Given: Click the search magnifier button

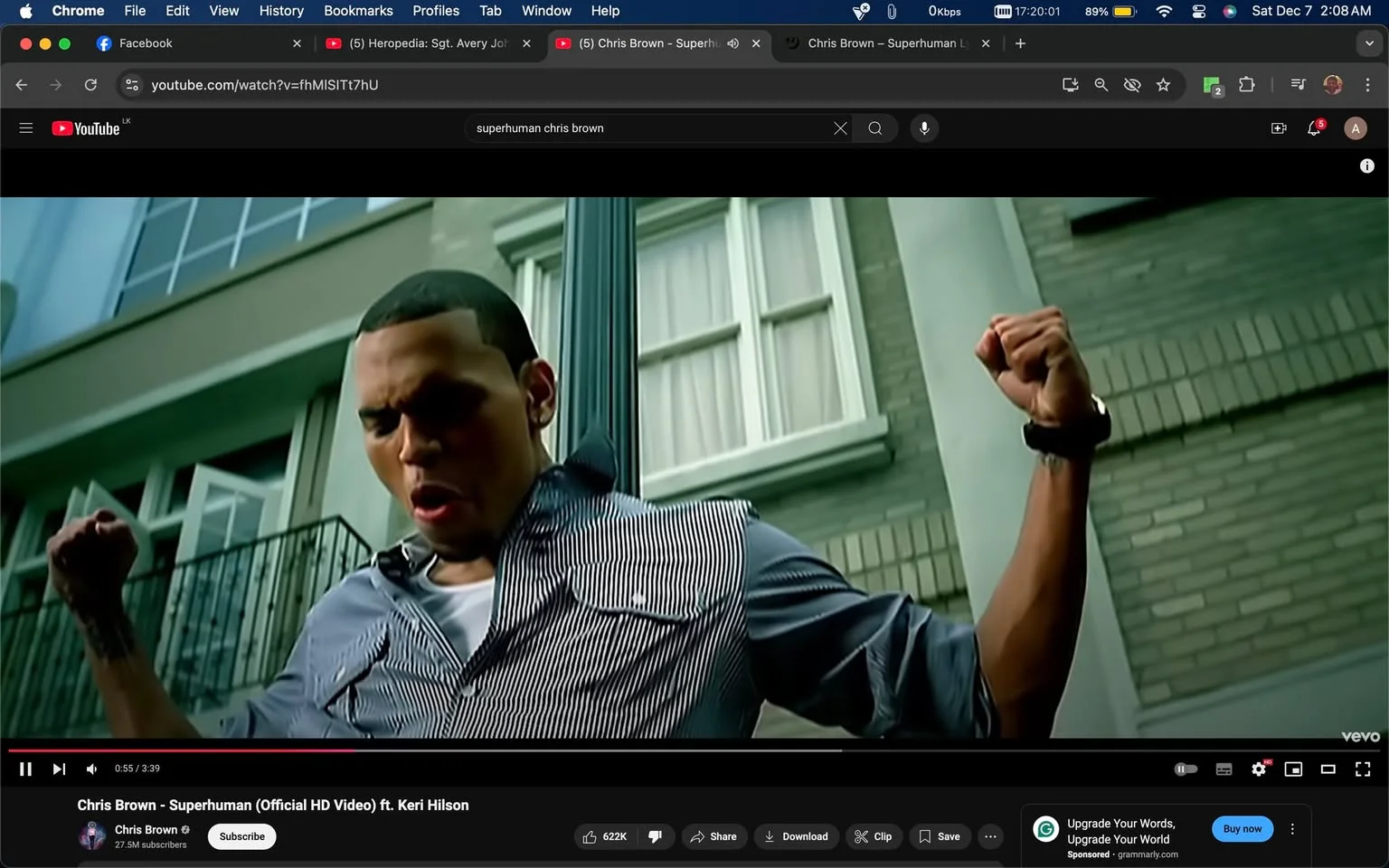Looking at the screenshot, I should [875, 128].
